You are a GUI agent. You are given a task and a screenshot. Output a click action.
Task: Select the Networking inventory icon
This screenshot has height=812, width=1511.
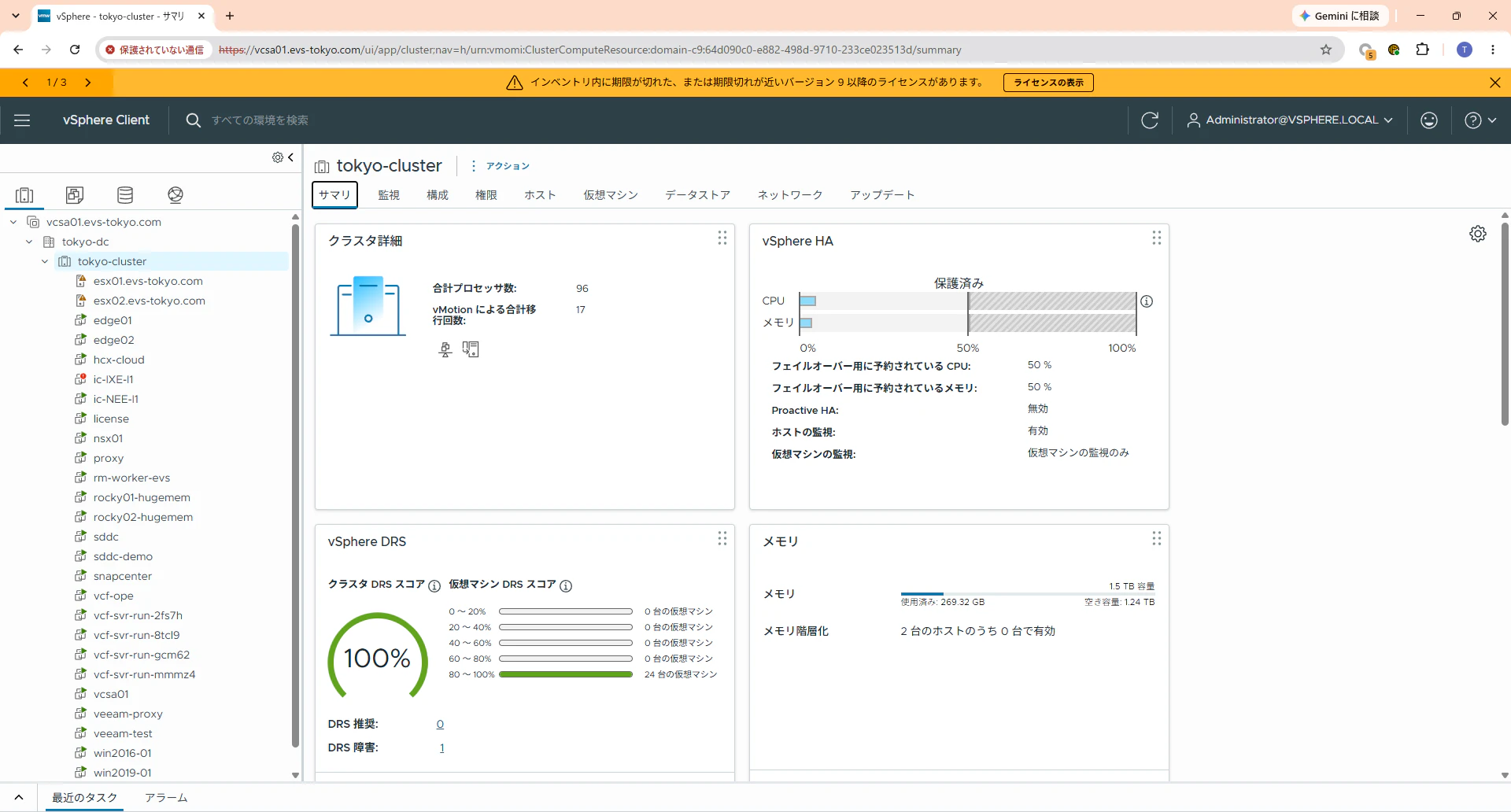[175, 195]
